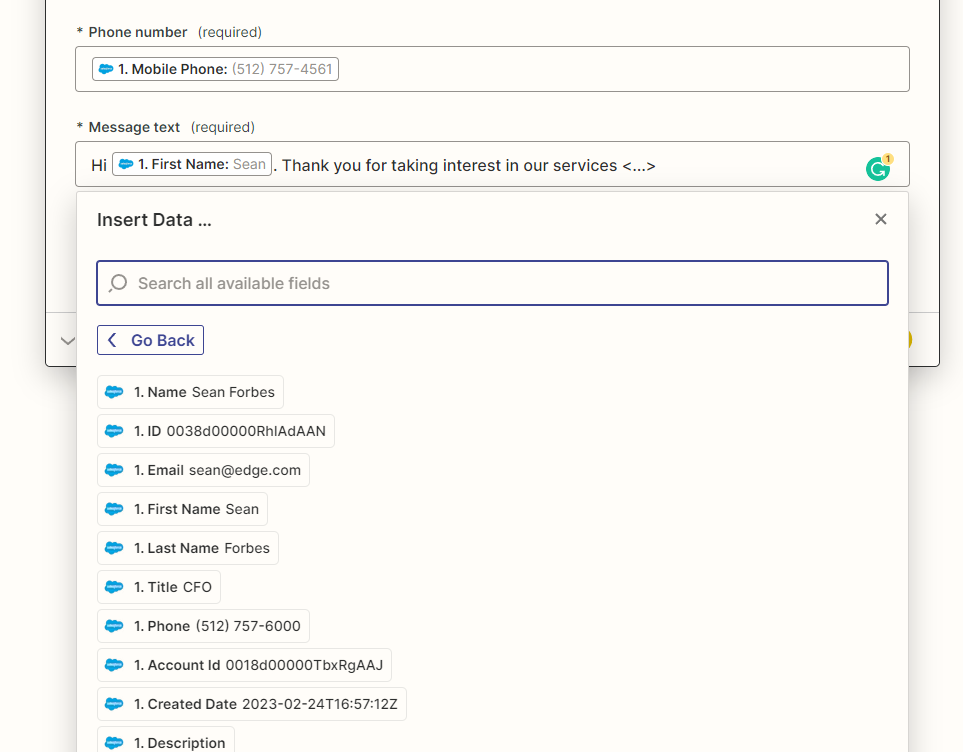The height and width of the screenshot is (752, 963).
Task: Click the Salesforce icon next to '1. Title CFO'
Action: point(114,587)
